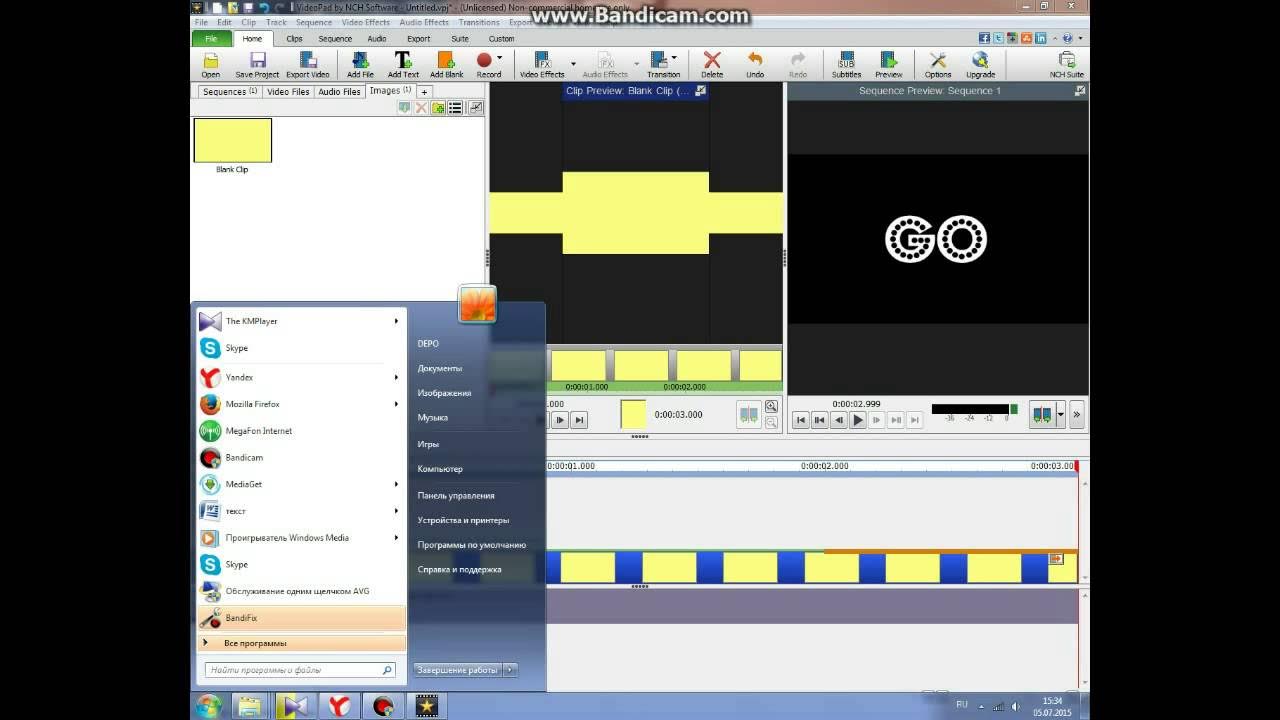Open the Subtitles tool
The width and height of the screenshot is (1280, 720).
pos(846,65)
